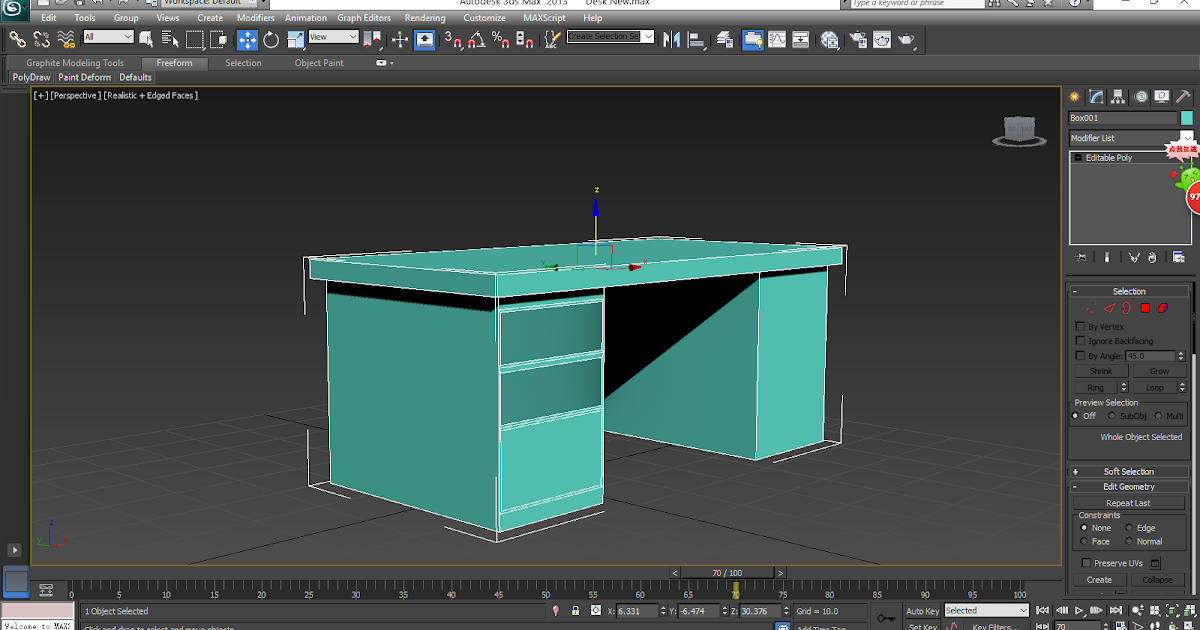Switch to the Object Paint ribbon tab
This screenshot has height=630, width=1200.
pyautogui.click(x=319, y=63)
